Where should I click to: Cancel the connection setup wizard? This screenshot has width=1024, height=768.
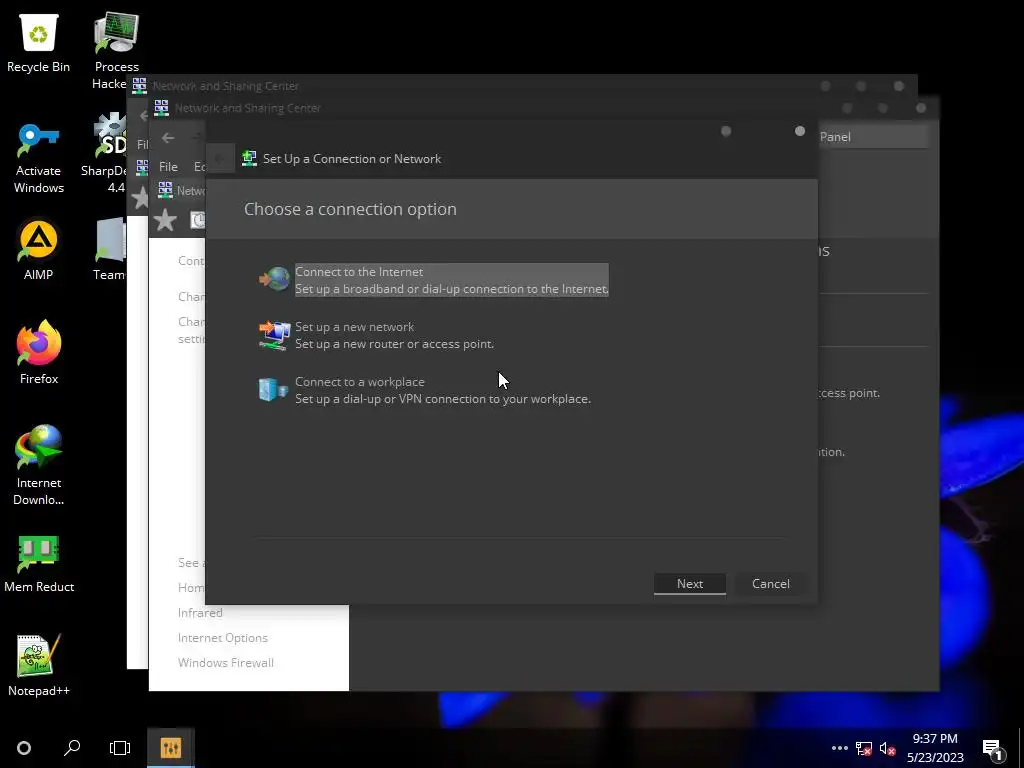[x=771, y=584]
